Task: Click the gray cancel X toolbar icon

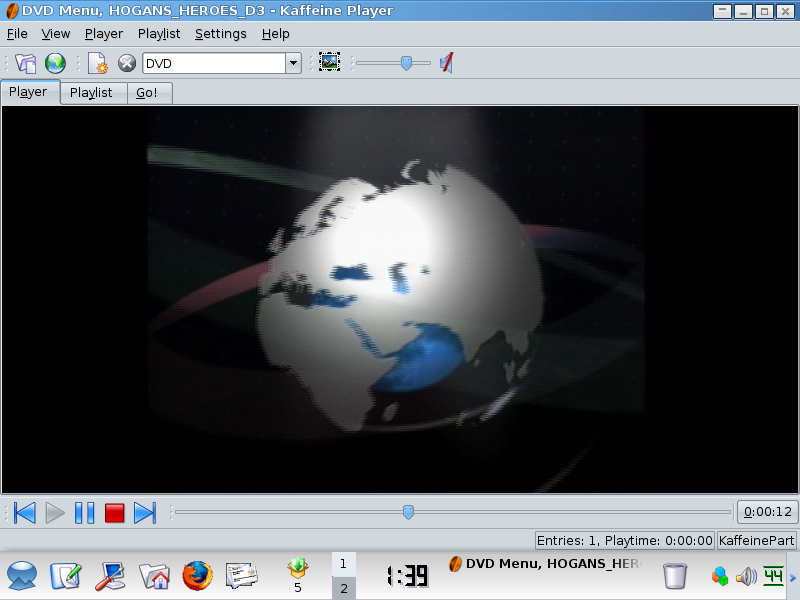Action: [x=127, y=63]
